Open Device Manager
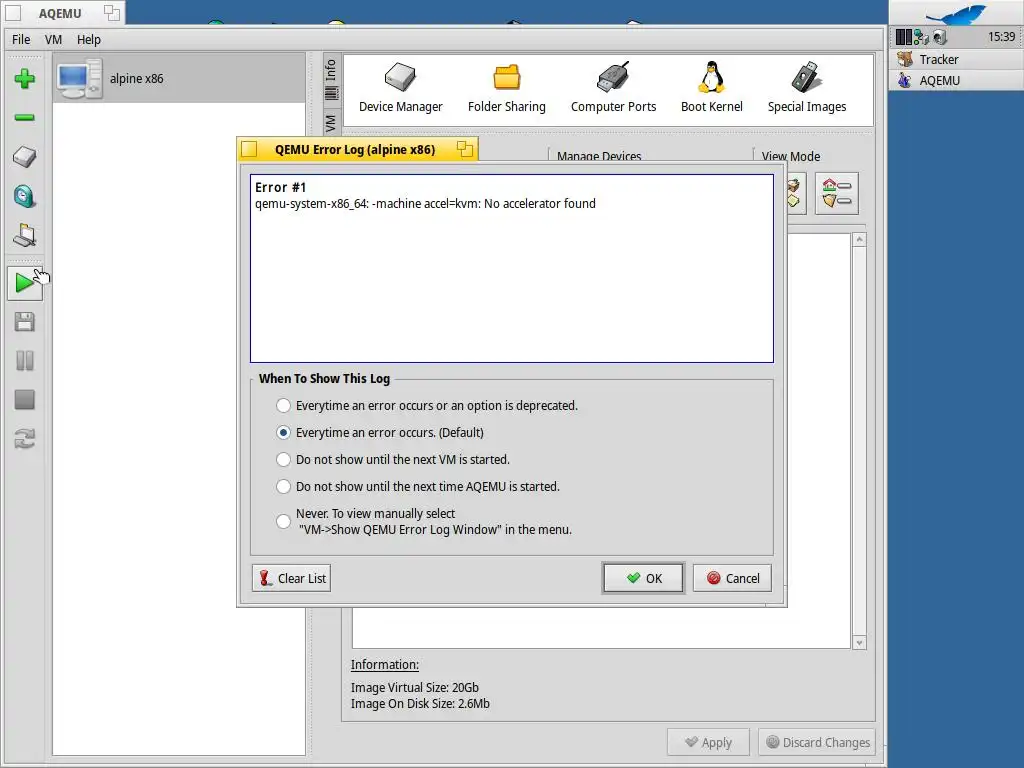 click(x=400, y=88)
